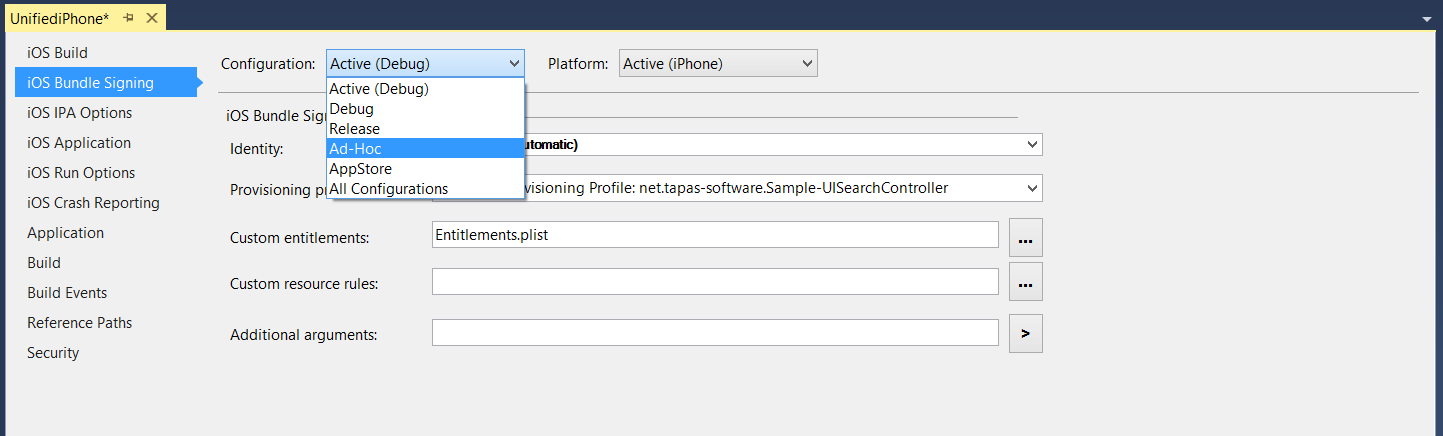Close the UnifiediPhone tab
Screen dimensions: 1443x436
point(151,18)
